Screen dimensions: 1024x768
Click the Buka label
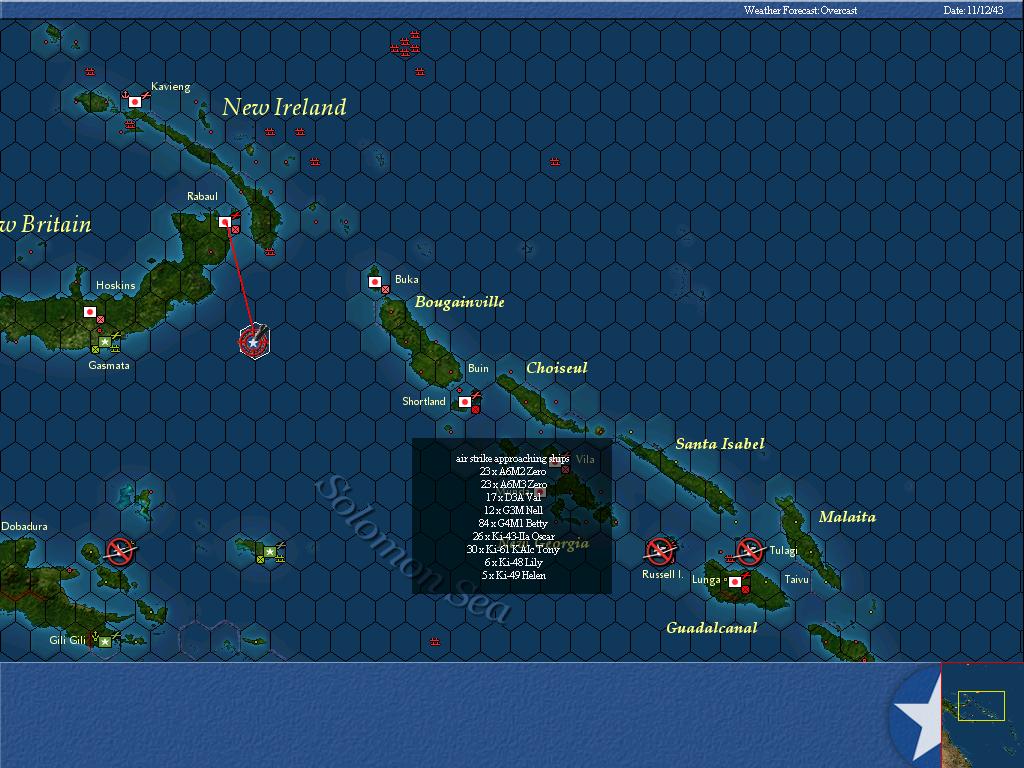coord(406,279)
